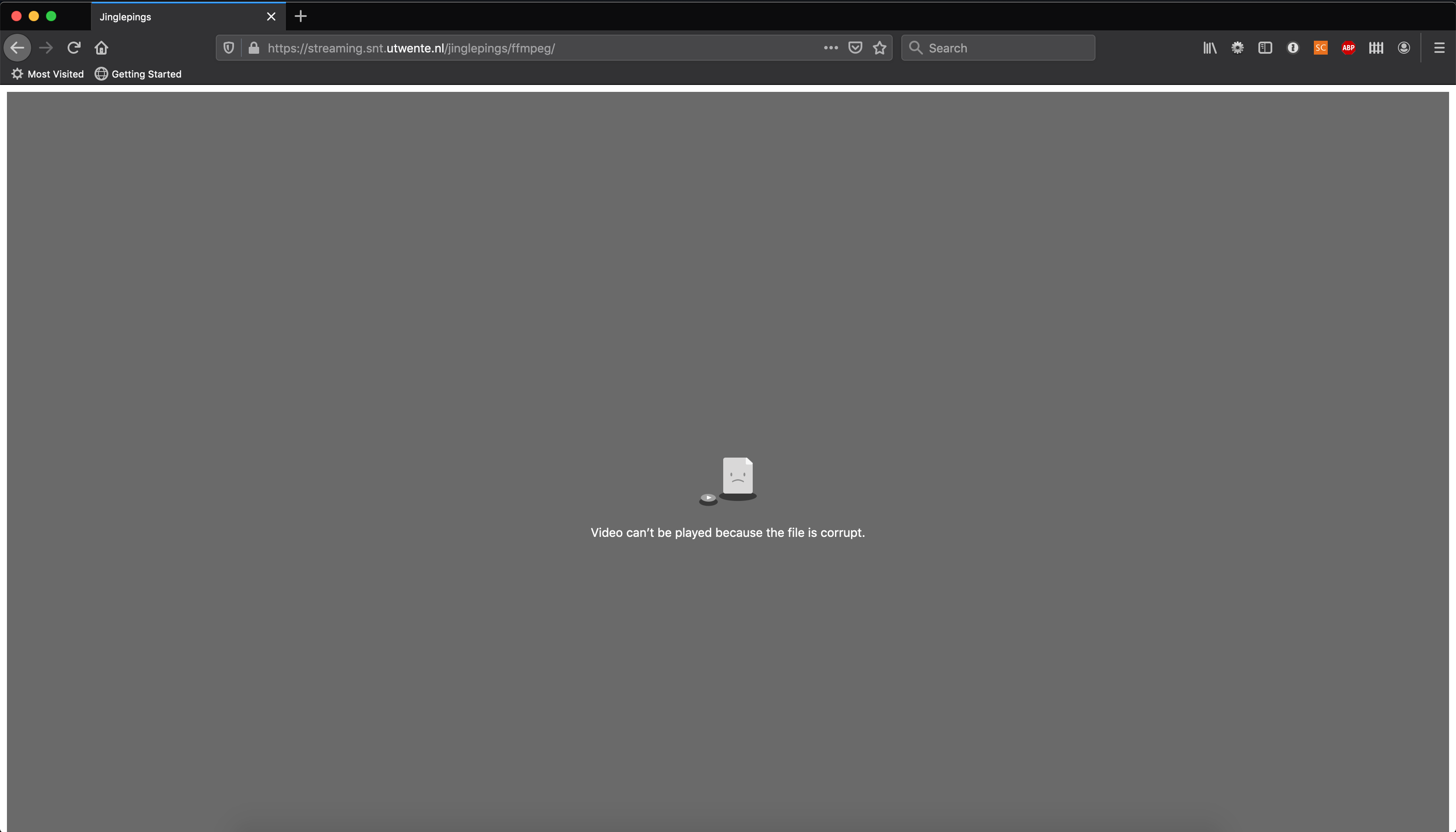Open Adblock Plus ABP icon

coord(1348,48)
